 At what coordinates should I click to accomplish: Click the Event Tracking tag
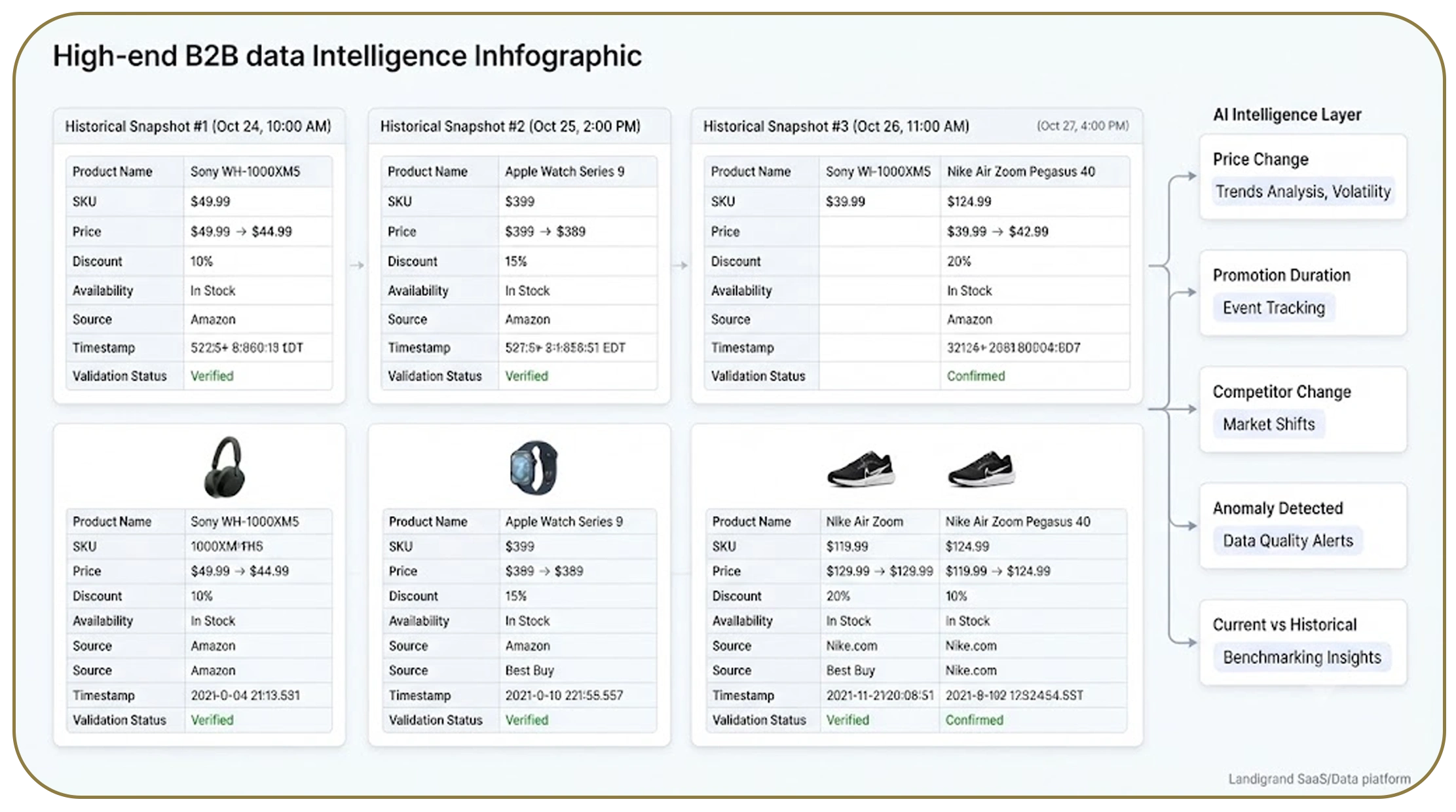pyautogui.click(x=1273, y=308)
